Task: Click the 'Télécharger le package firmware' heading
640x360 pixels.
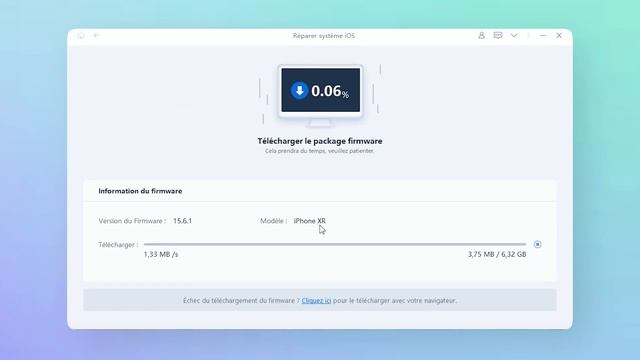Action: [x=320, y=141]
